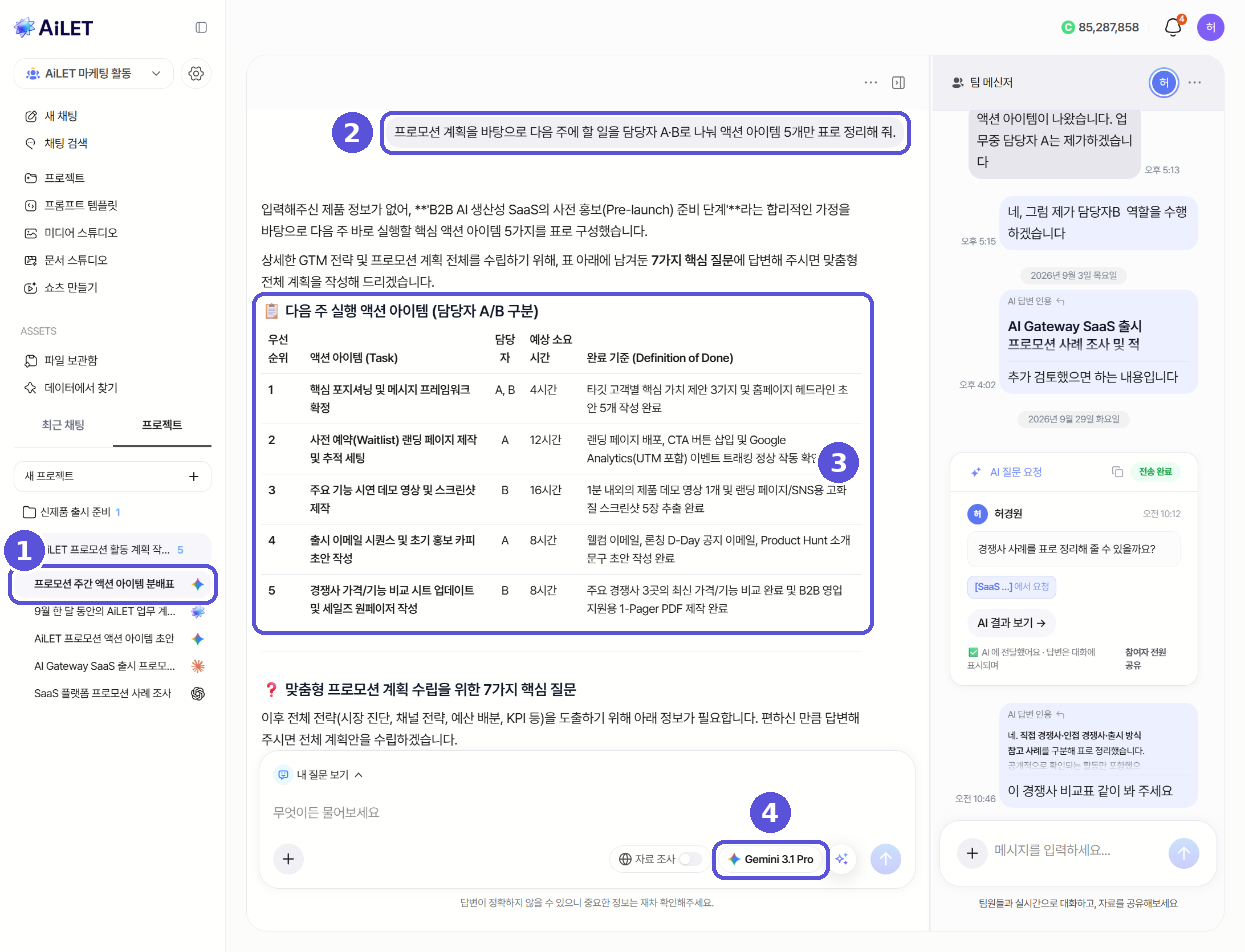Viewport: 1245px width, 952px height.
Task: Click cell 경쟁사 가격/기능 비교 시트 업데이트
Action: pyautogui.click(x=393, y=599)
